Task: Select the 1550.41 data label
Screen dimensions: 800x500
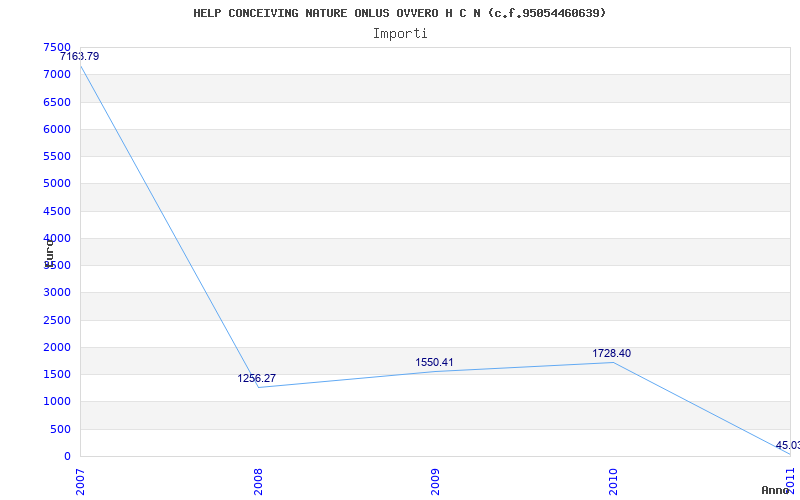Action: coord(434,362)
